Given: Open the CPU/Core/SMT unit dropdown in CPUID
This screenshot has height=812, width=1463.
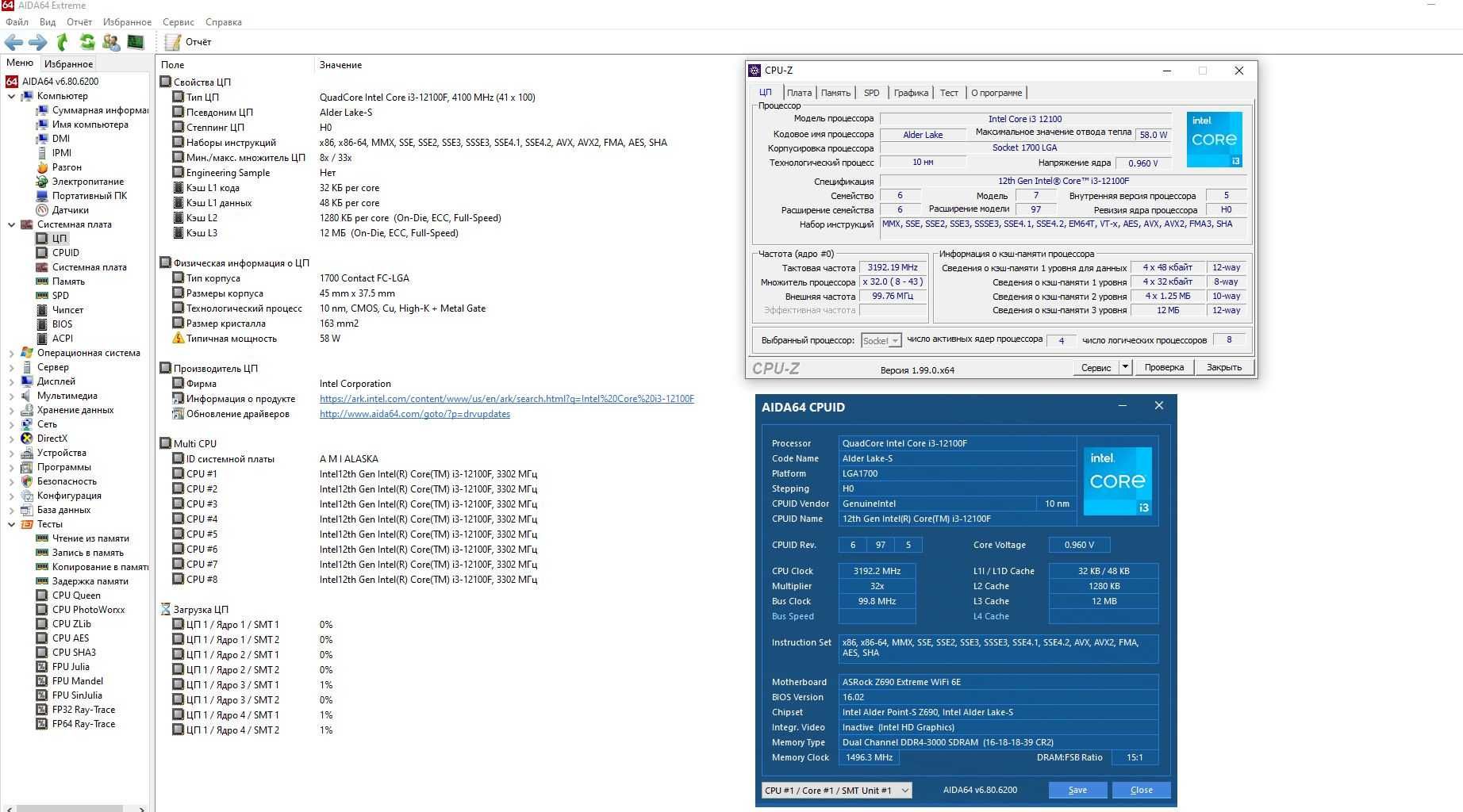Looking at the screenshot, I should (836, 790).
